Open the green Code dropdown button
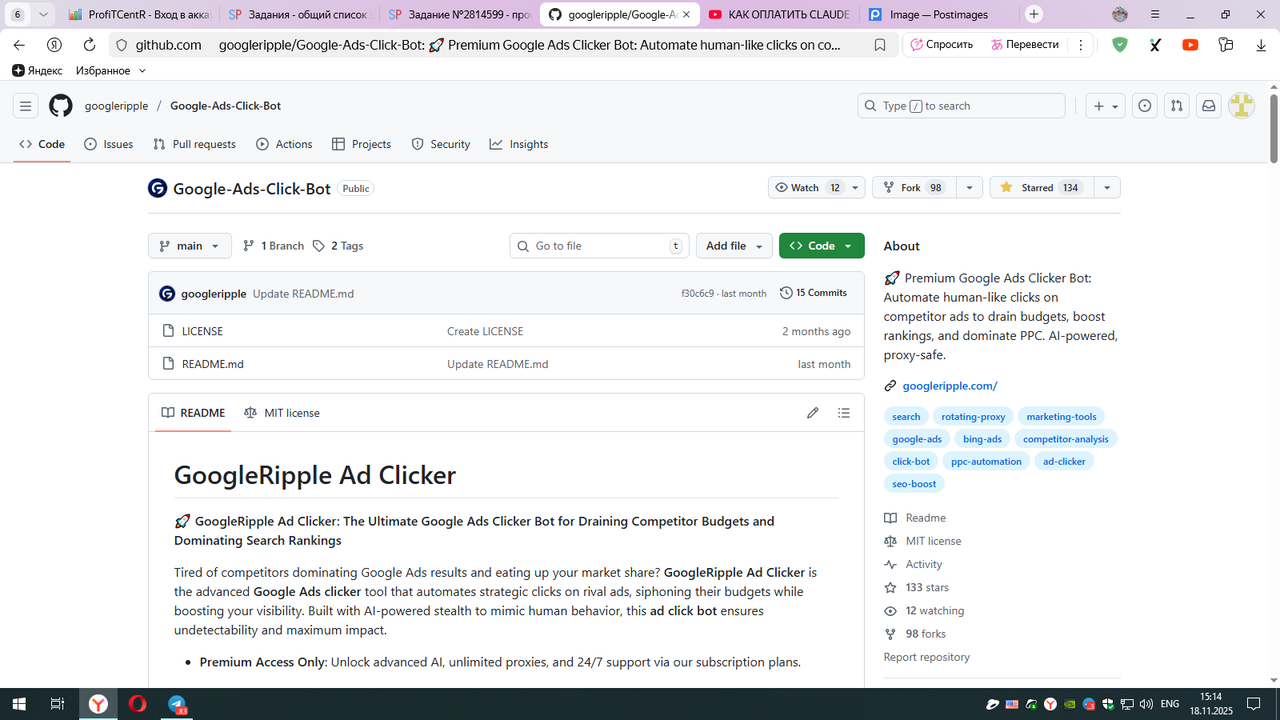1280x720 pixels. point(822,246)
